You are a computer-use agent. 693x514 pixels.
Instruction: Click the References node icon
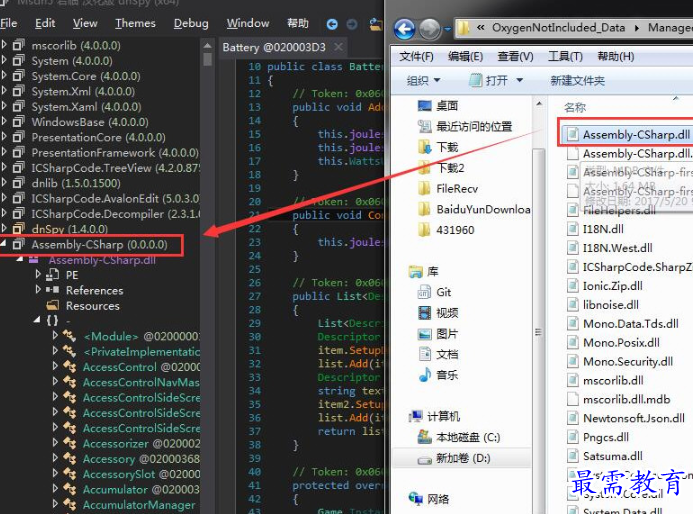point(53,290)
